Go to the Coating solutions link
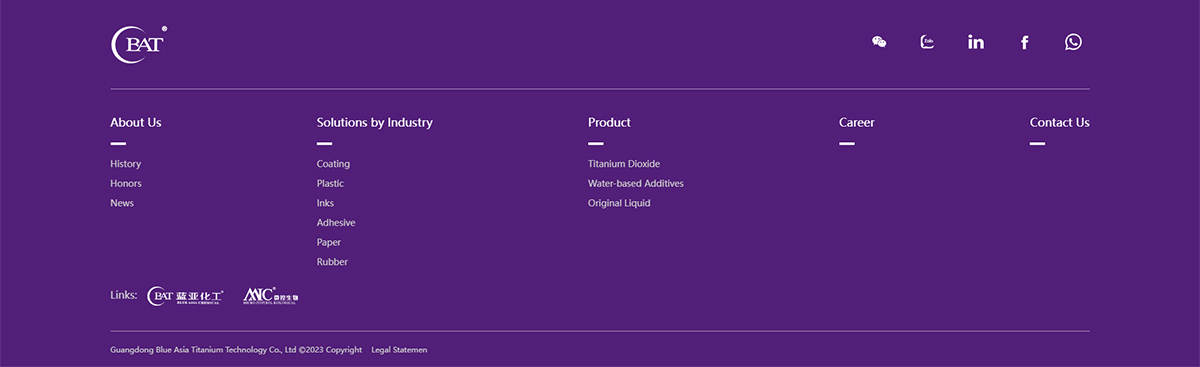The height and width of the screenshot is (367, 1200). [x=333, y=164]
